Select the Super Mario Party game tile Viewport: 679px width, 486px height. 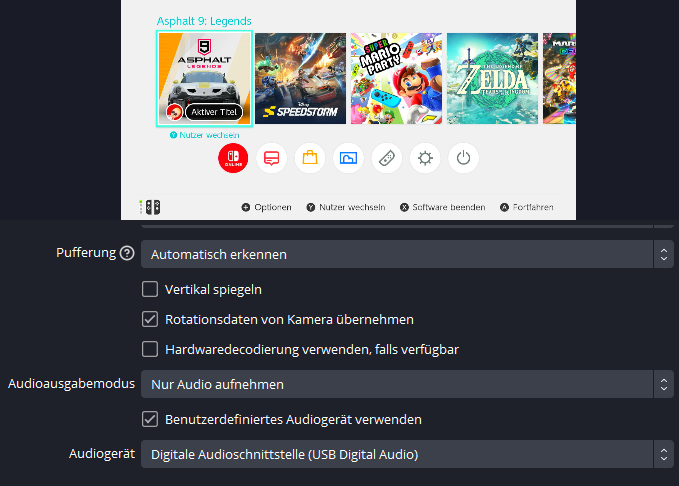click(396, 78)
